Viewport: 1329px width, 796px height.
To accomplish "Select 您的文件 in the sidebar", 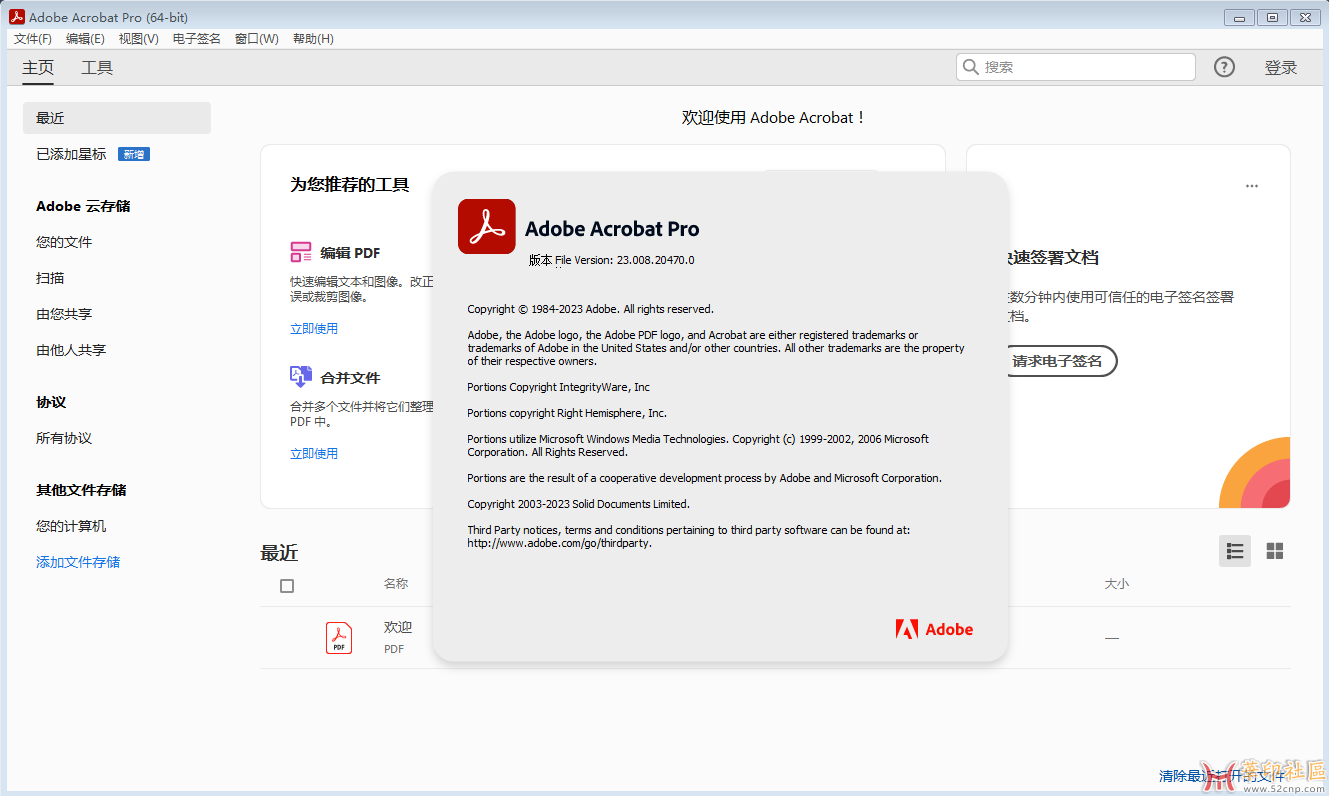I will coord(64,242).
